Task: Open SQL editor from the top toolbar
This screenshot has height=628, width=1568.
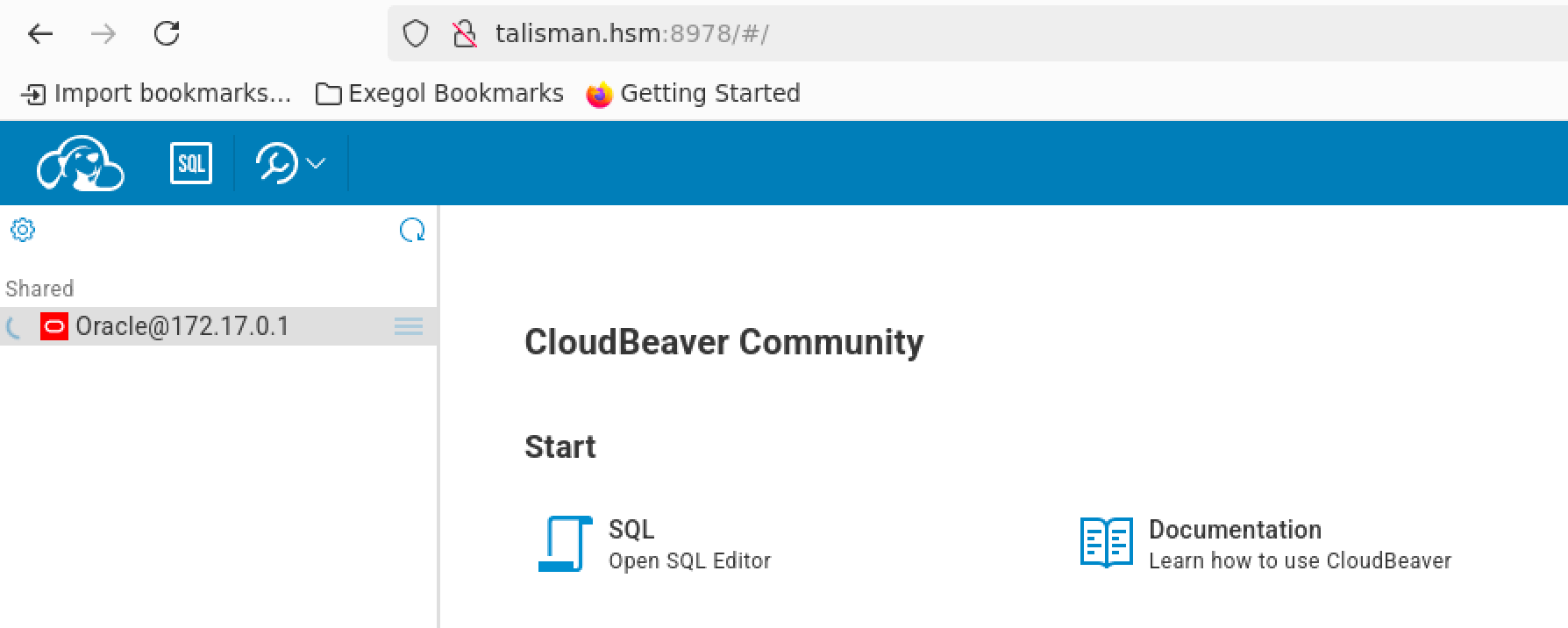Action: [190, 163]
